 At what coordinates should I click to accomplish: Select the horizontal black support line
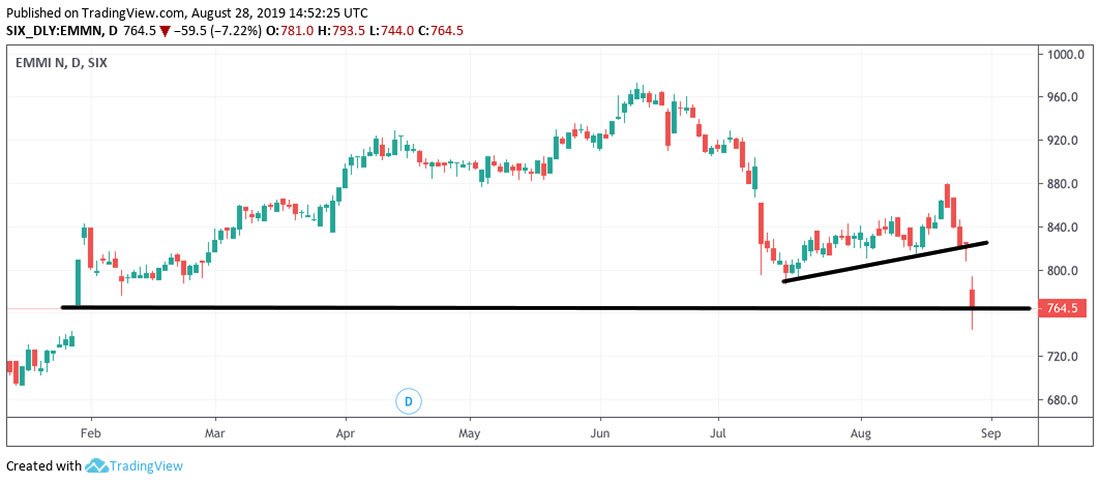point(500,307)
